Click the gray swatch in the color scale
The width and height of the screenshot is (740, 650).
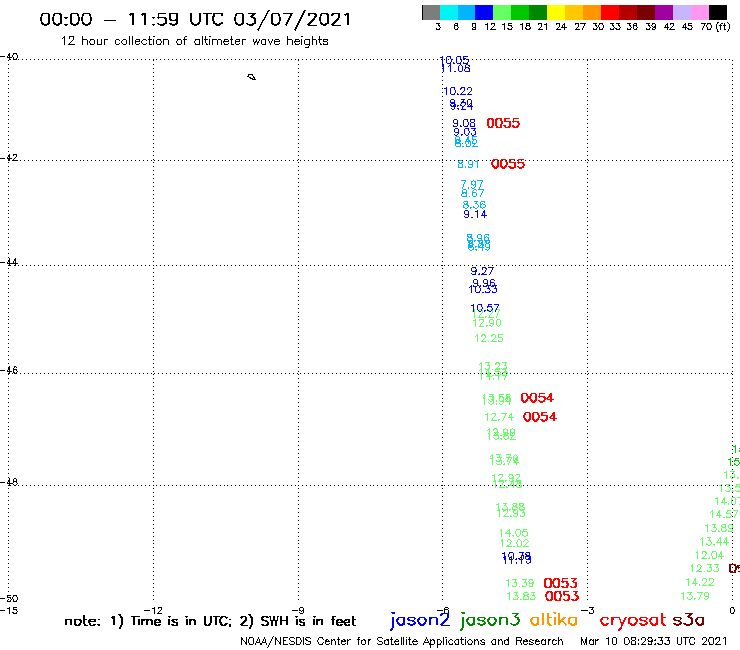coord(431,12)
